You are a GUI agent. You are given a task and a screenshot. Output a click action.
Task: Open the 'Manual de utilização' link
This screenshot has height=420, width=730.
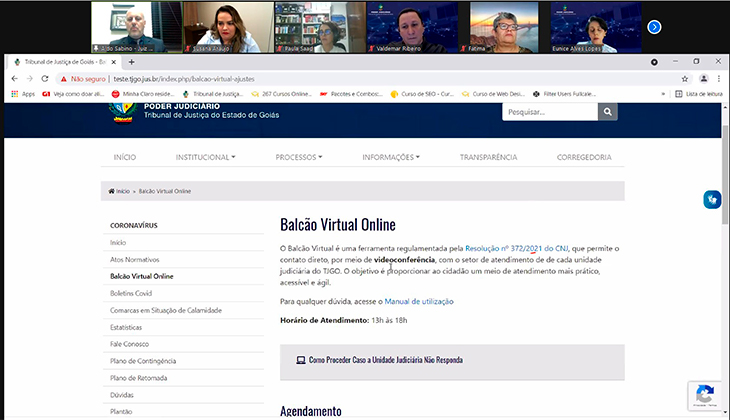tap(419, 302)
